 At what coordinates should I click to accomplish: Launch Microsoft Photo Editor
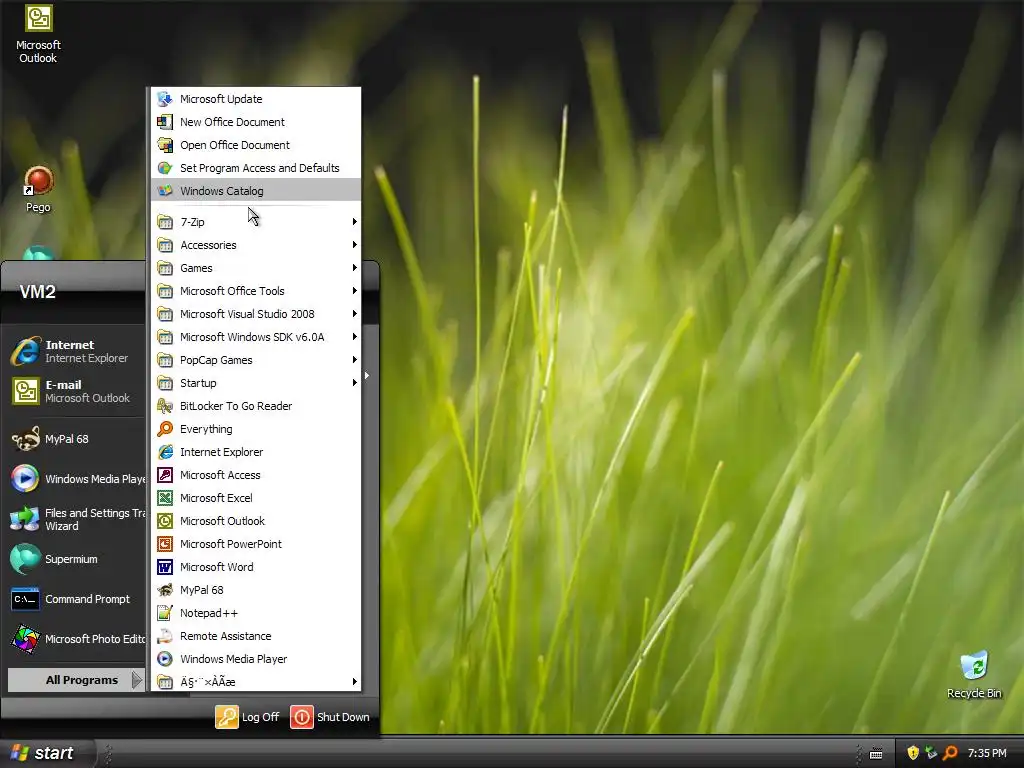pos(75,639)
